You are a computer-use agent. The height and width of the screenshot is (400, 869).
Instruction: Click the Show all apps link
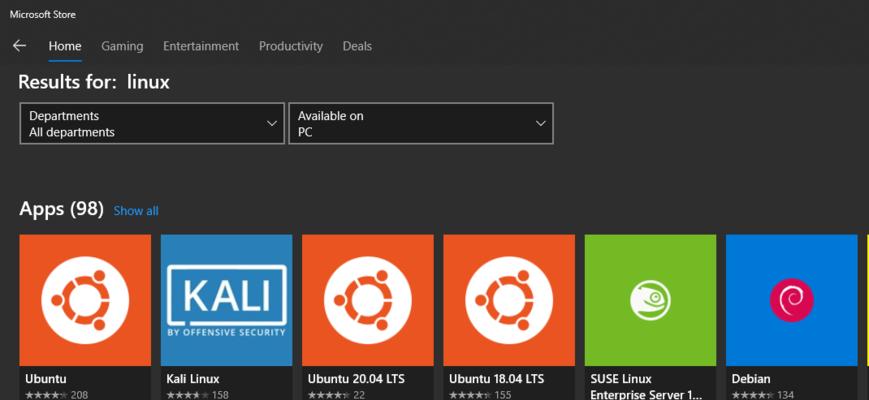(x=136, y=211)
